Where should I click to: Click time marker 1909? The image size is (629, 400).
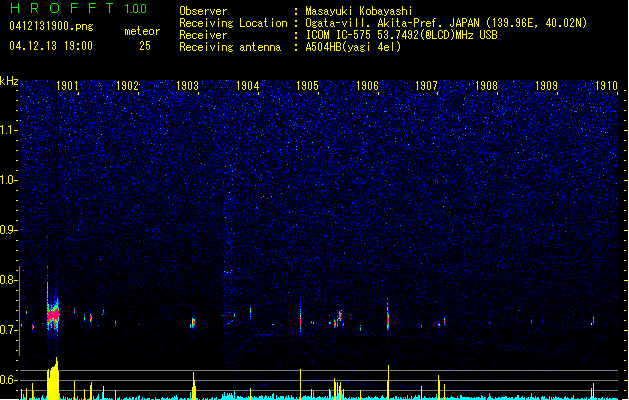pos(546,86)
